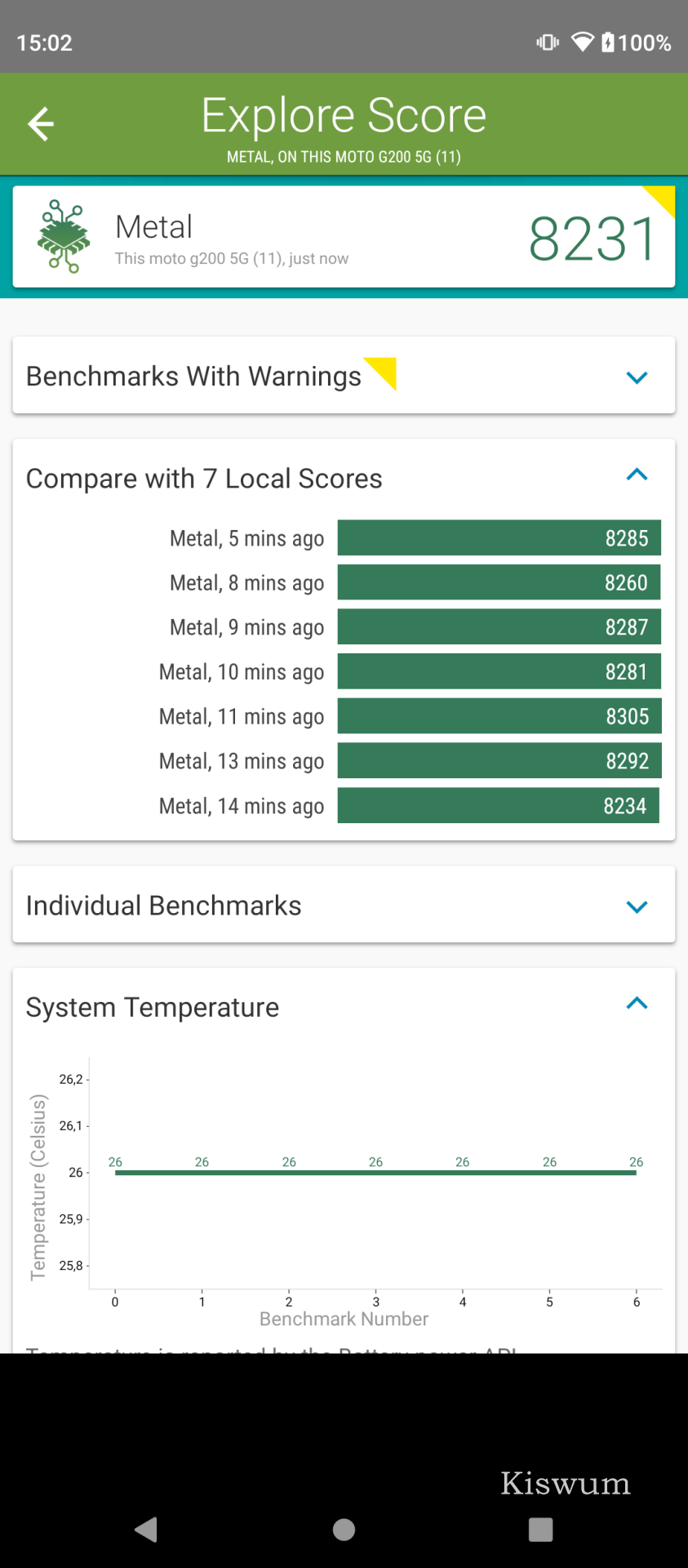The height and width of the screenshot is (1568, 688).
Task: Tap the 8231 Metal score value
Action: click(x=593, y=239)
